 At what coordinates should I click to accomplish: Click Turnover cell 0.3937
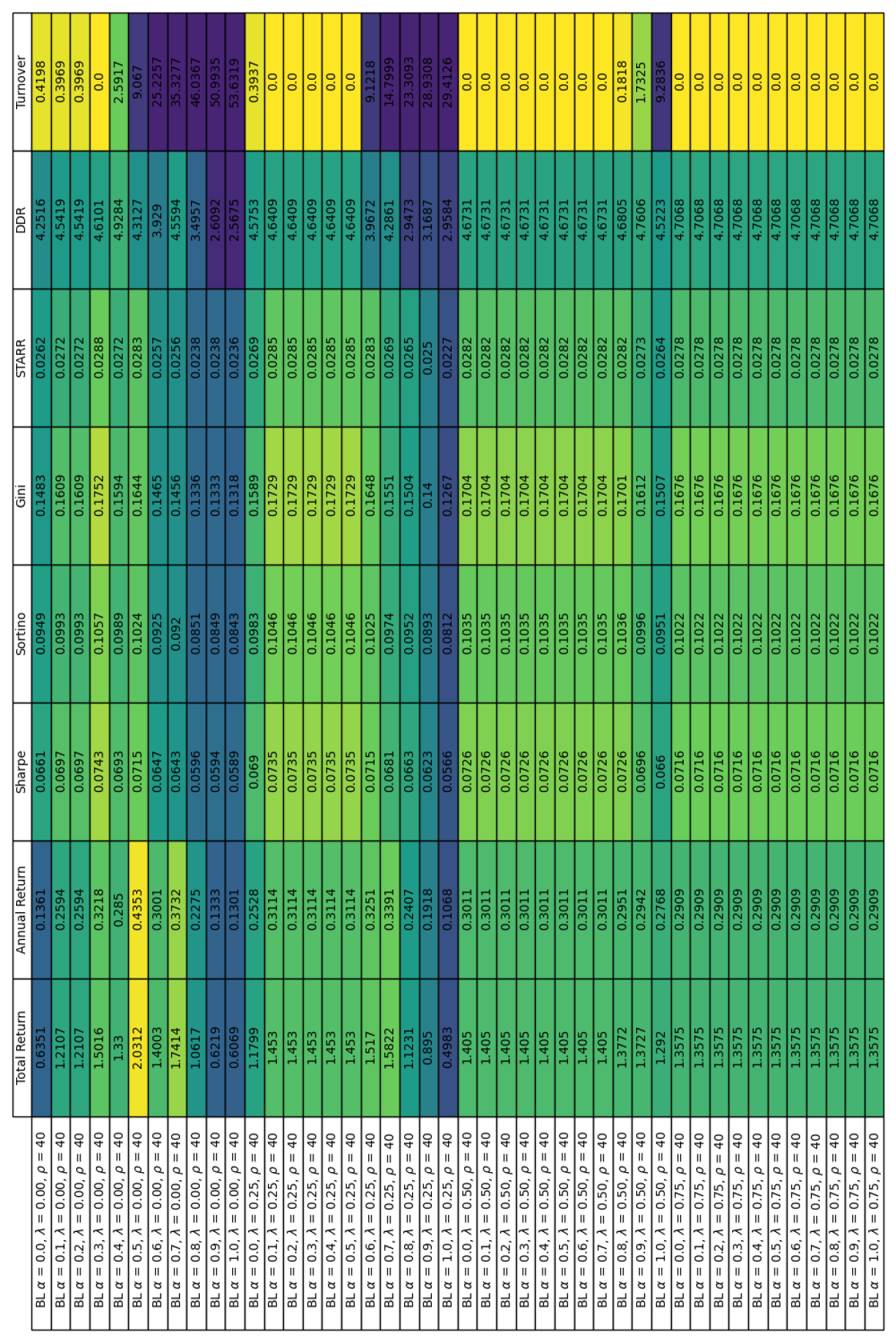click(255, 82)
